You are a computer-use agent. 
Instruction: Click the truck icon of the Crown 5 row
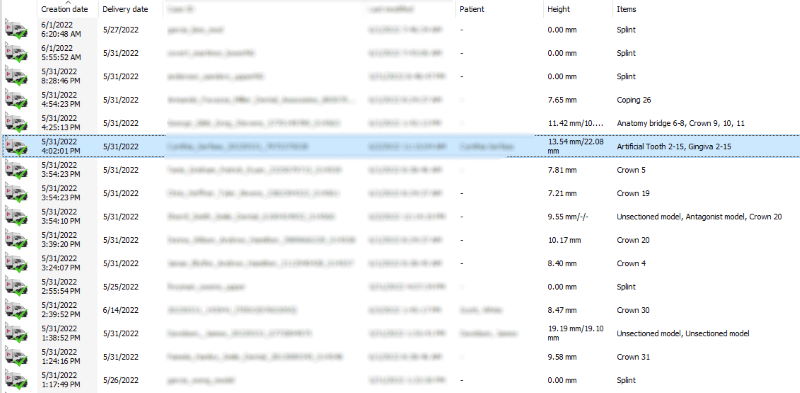click(16, 170)
